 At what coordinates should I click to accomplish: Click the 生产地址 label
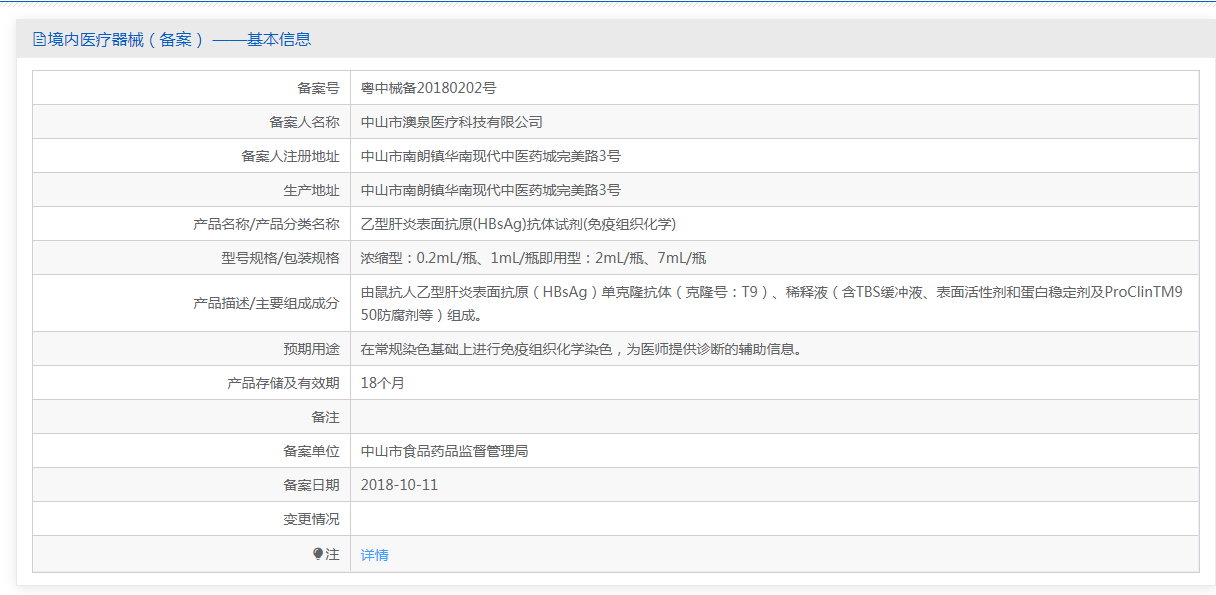[311, 190]
